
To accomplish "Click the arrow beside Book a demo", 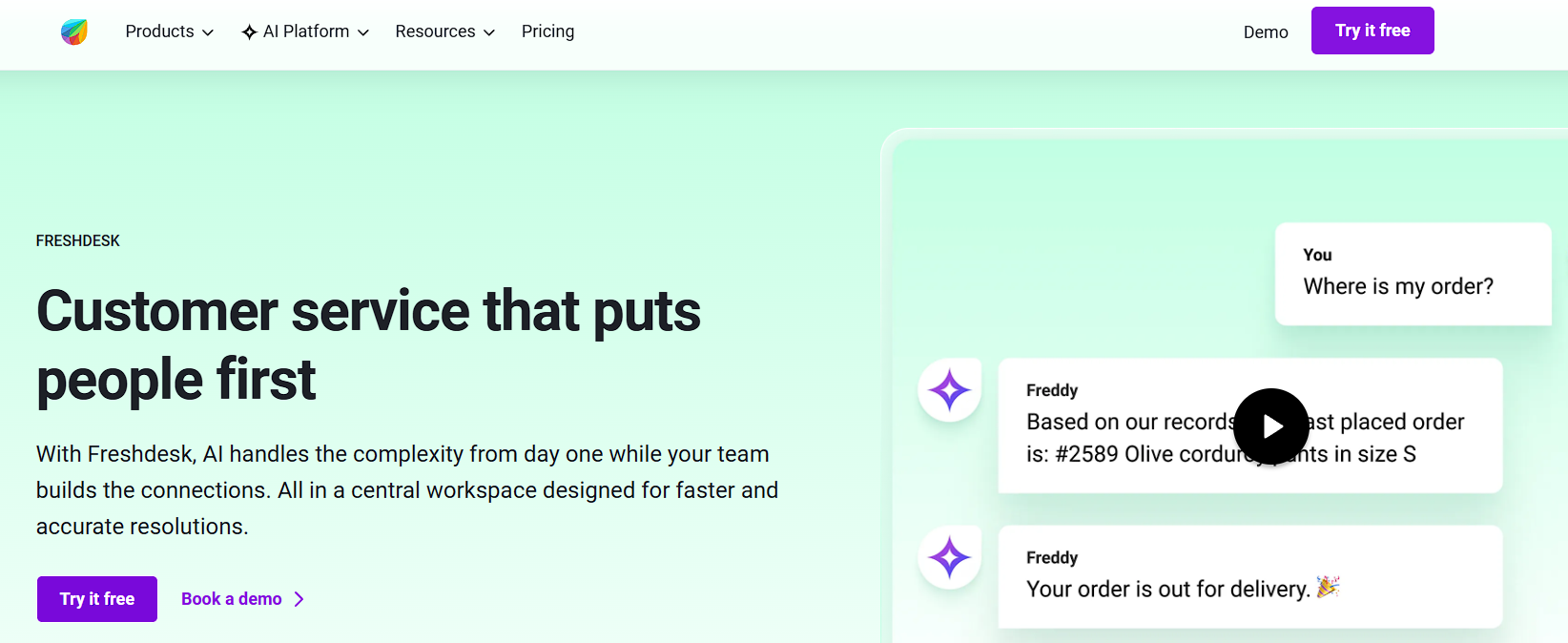I will 299,599.
